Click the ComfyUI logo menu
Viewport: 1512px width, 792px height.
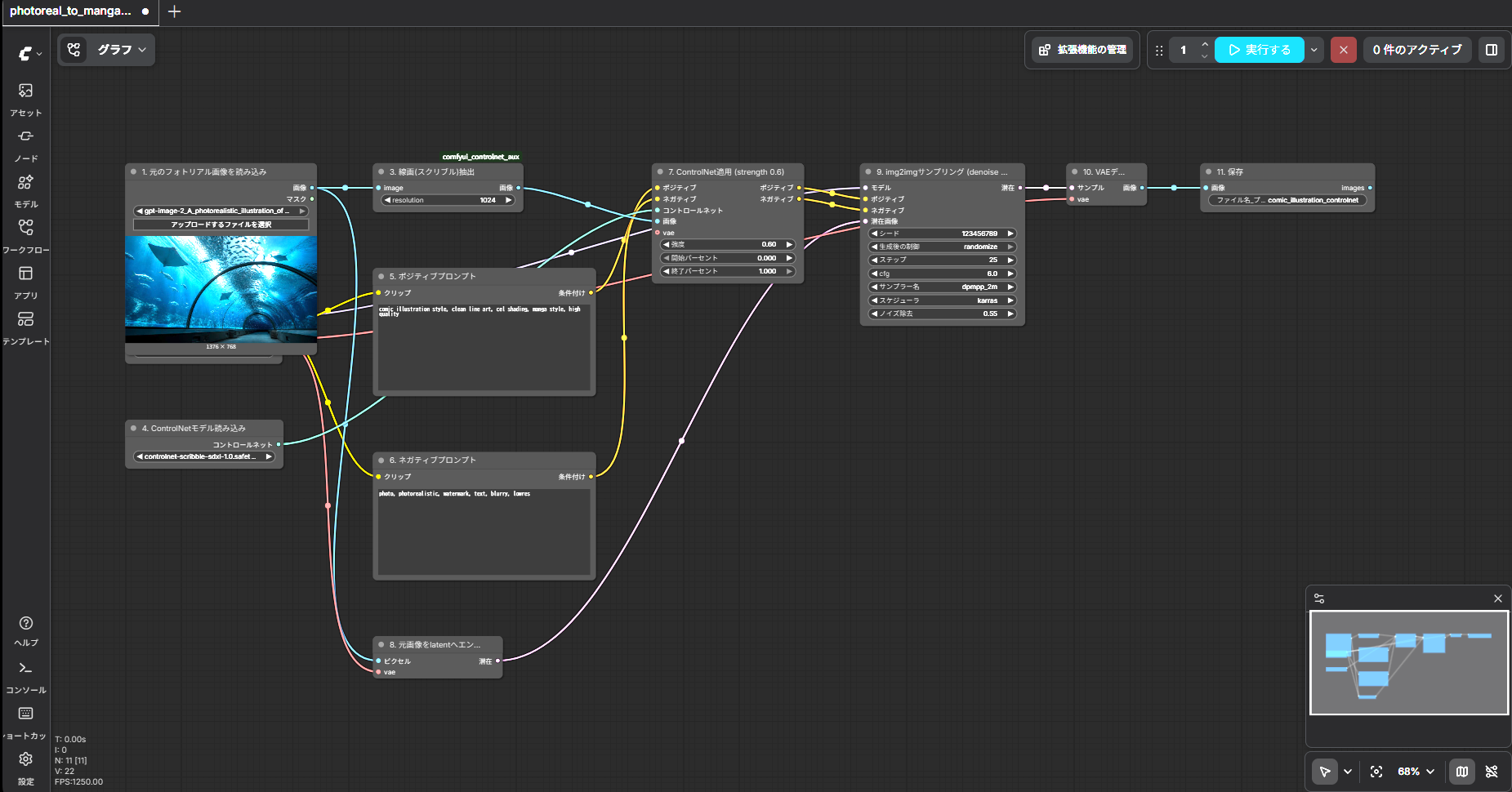29,53
